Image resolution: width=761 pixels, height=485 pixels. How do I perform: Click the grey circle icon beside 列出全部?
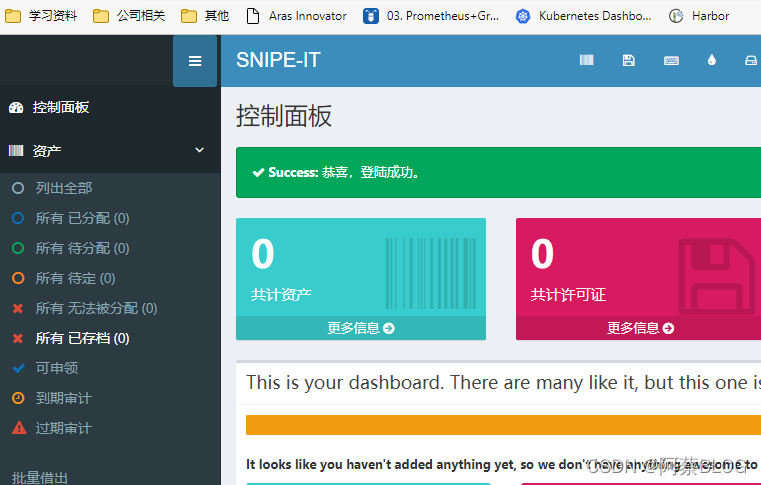pyautogui.click(x=18, y=188)
